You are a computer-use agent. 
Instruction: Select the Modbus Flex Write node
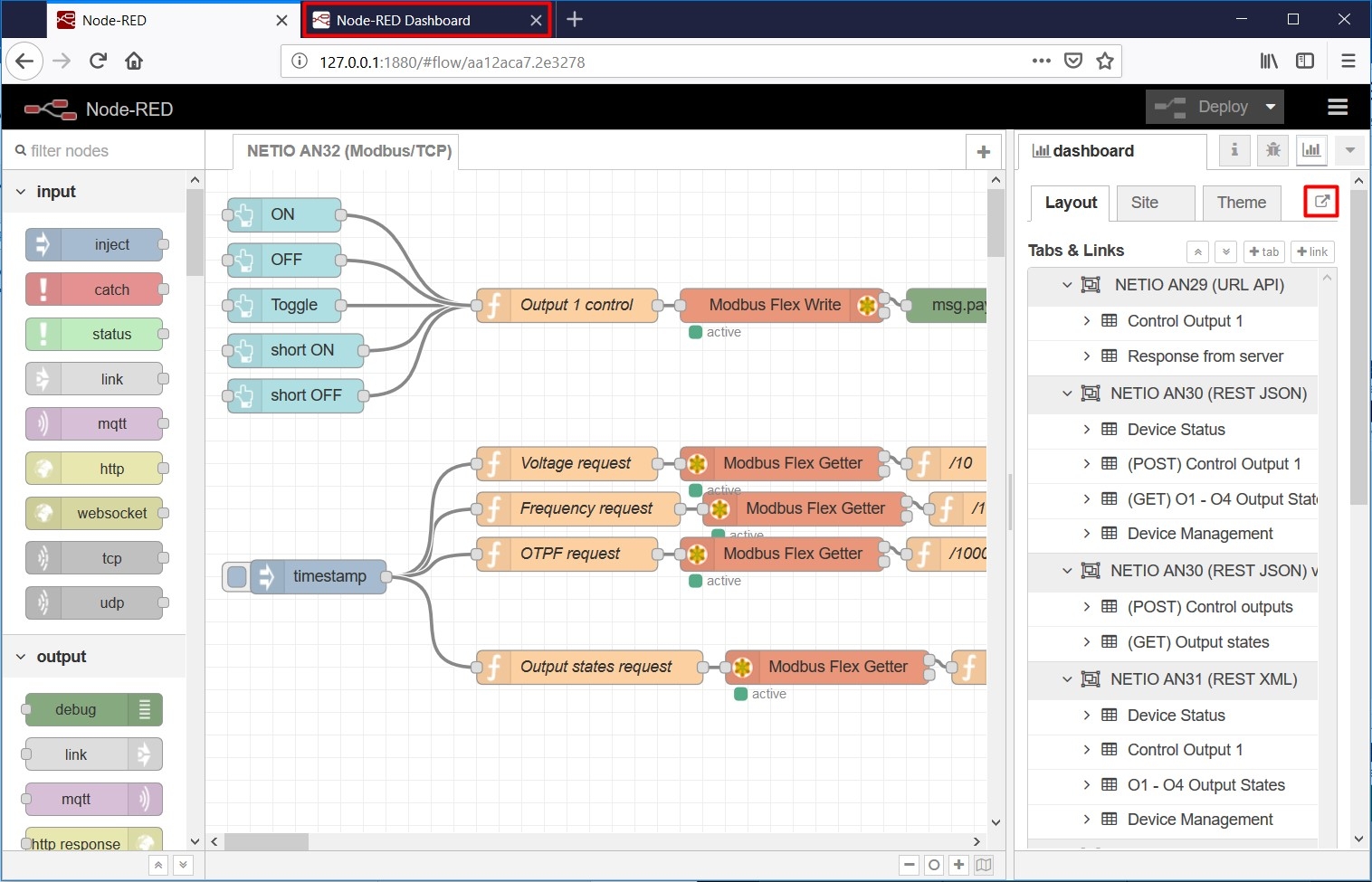tap(783, 305)
